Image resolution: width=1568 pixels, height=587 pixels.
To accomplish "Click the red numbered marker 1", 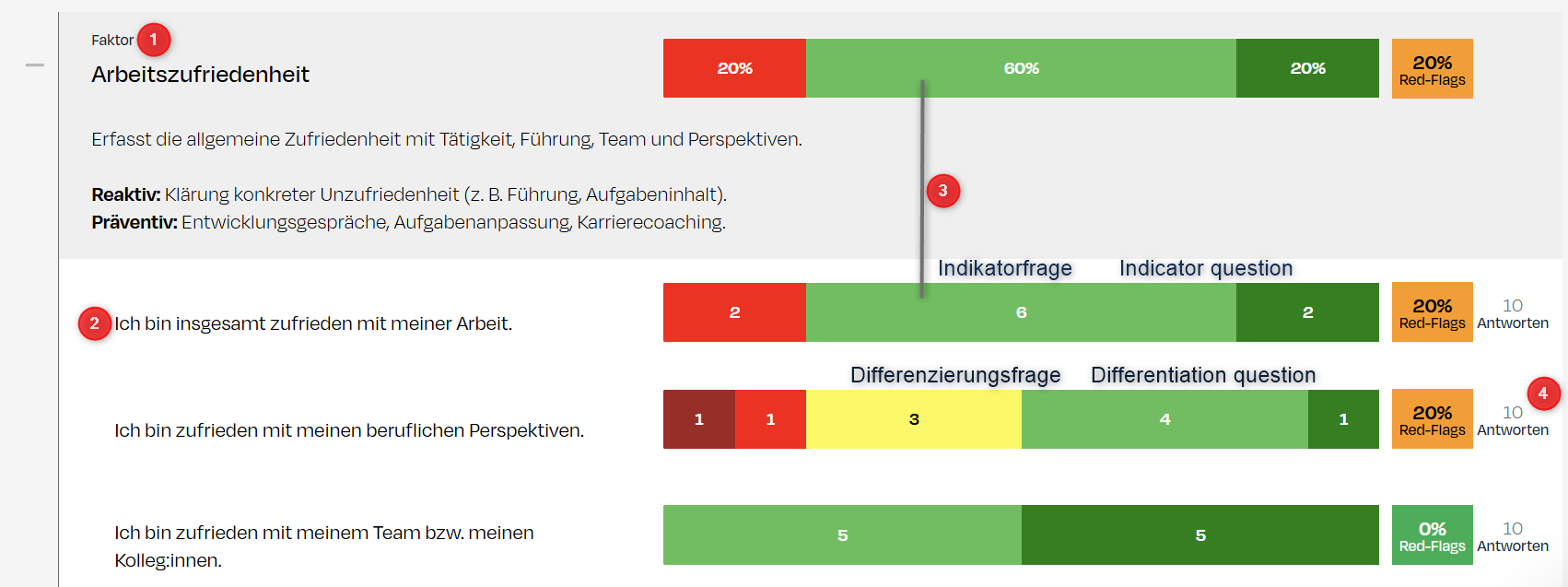I will point(154,40).
